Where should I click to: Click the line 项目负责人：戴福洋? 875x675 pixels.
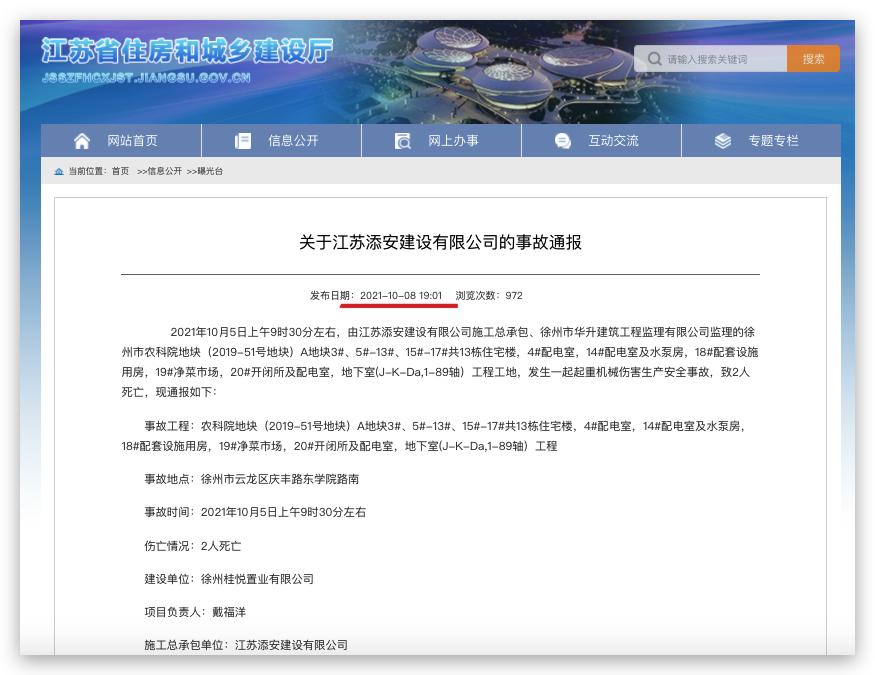195,611
